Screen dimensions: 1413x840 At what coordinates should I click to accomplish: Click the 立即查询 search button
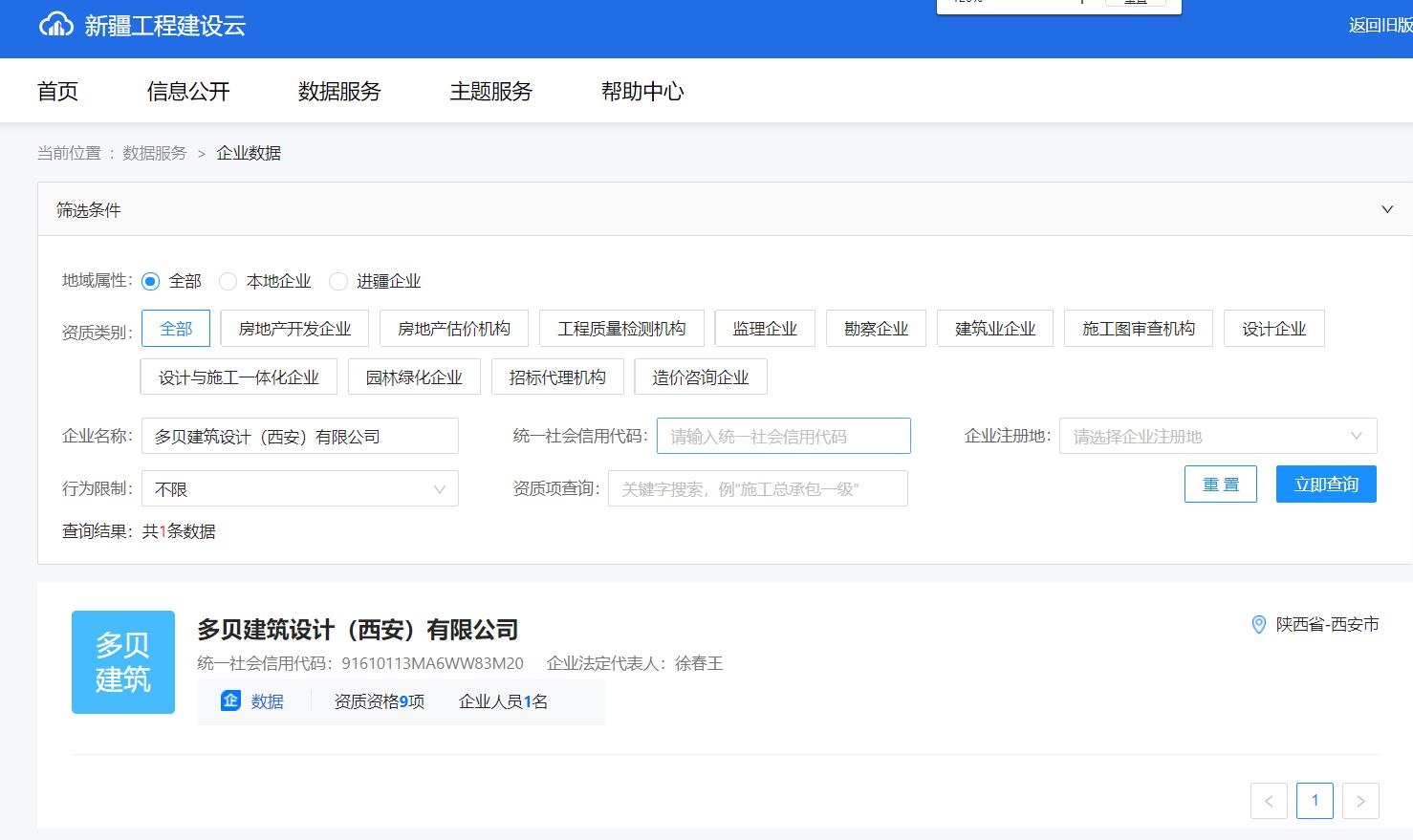click(1326, 485)
